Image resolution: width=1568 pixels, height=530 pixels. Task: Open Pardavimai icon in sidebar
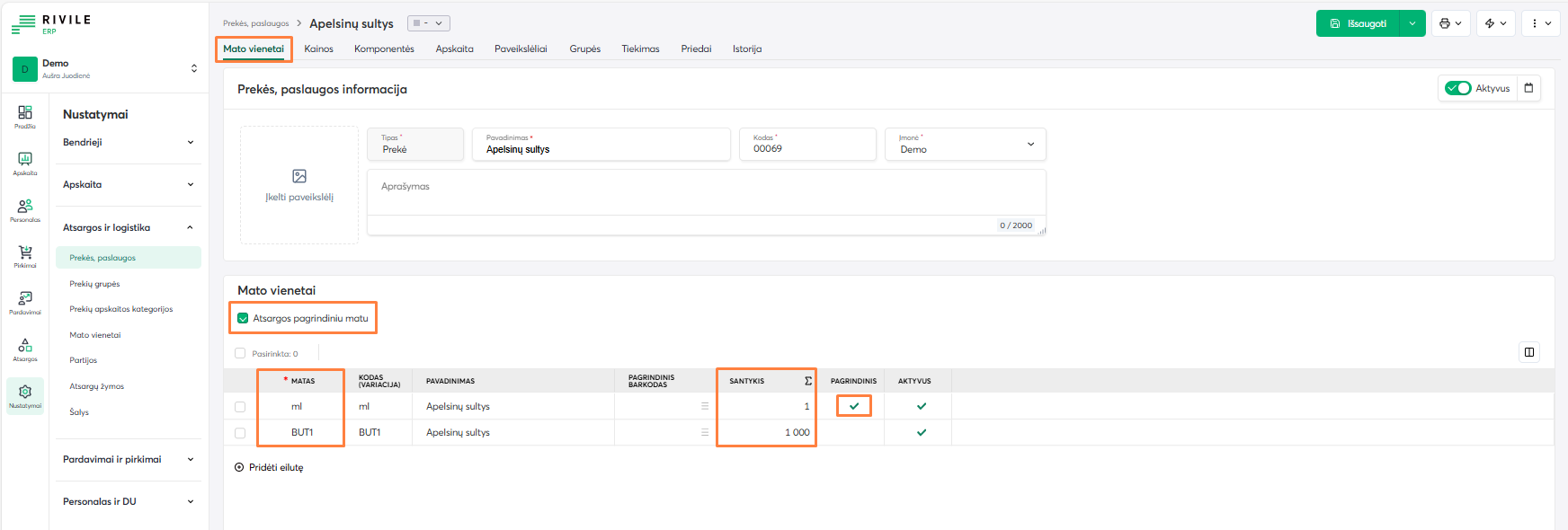(25, 302)
